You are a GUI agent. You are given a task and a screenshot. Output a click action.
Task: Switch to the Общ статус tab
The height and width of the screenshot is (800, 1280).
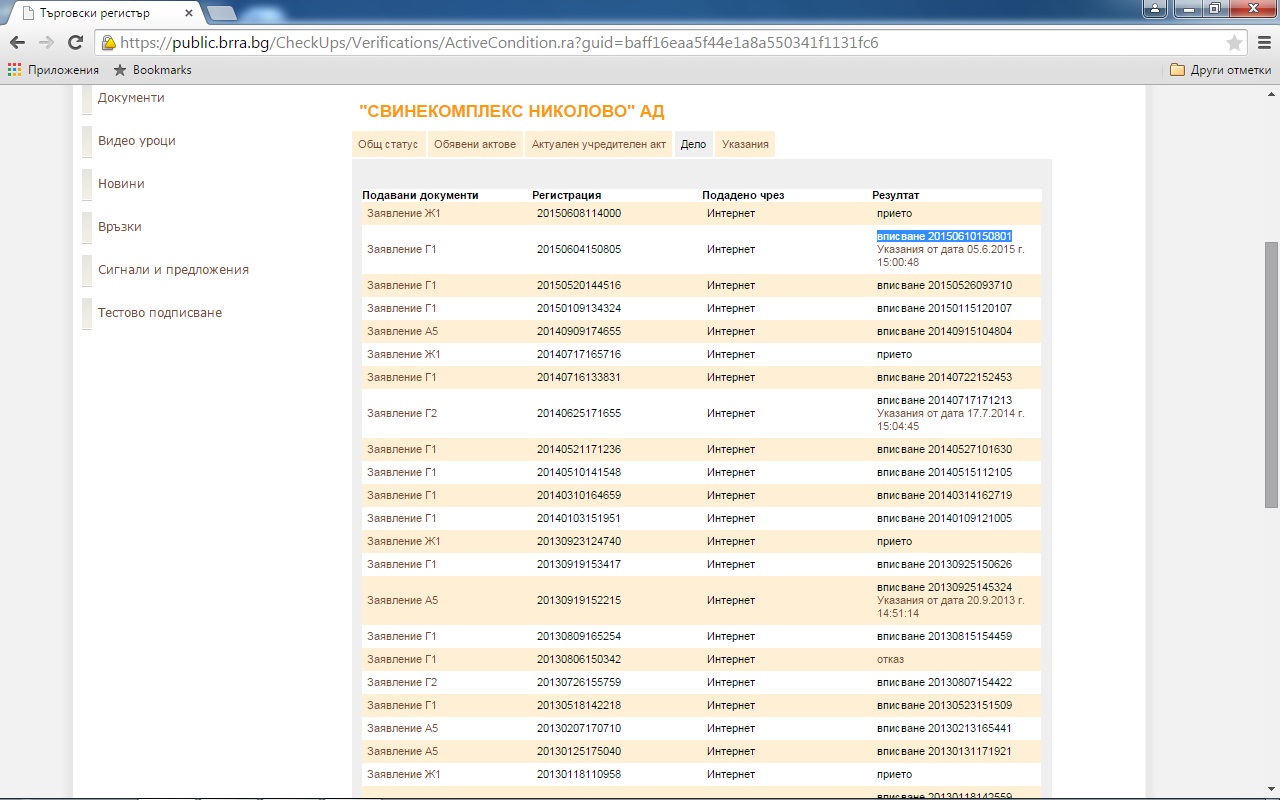tap(388, 144)
